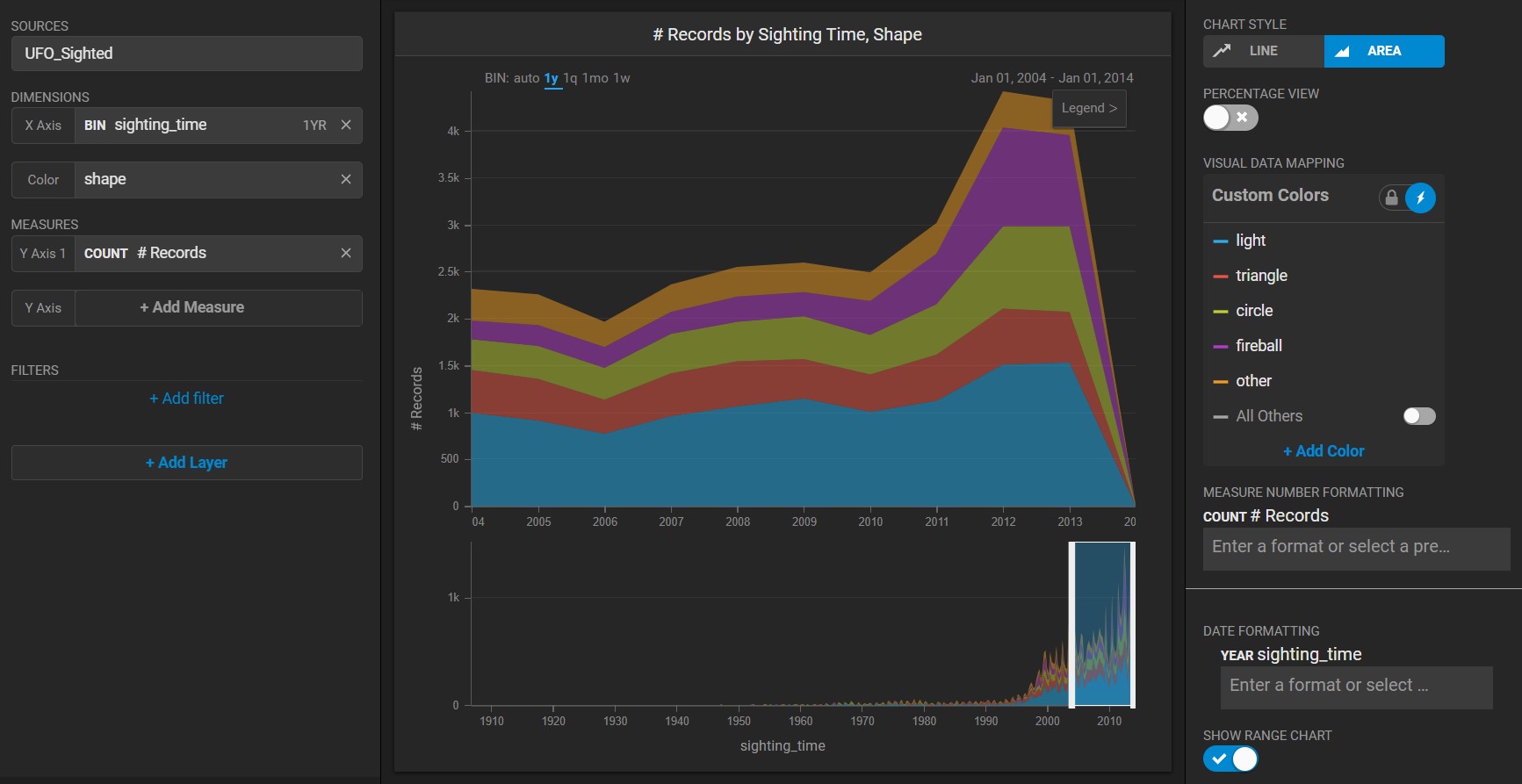Screen dimensions: 1522x784
Task: Select the 1q bin option
Action: tap(570, 78)
